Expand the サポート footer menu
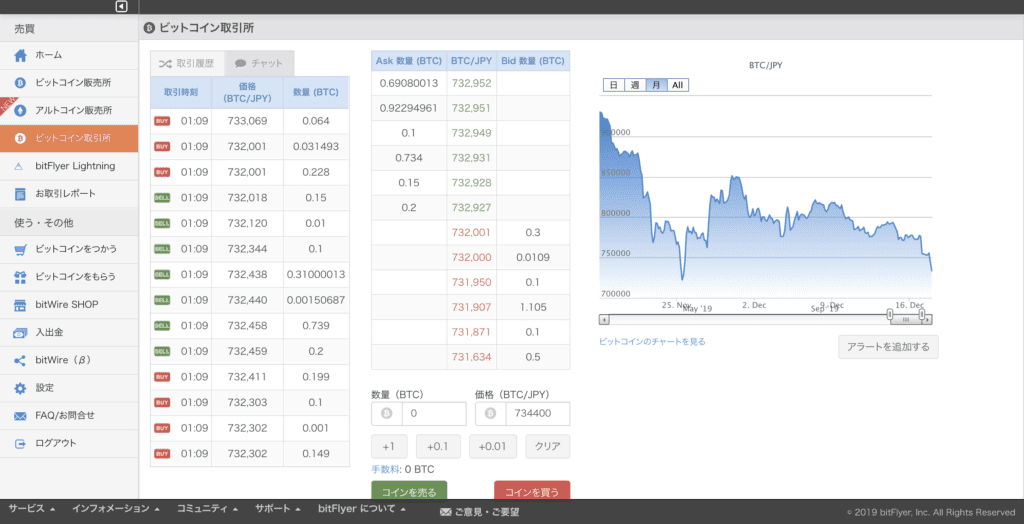 click(x=278, y=508)
